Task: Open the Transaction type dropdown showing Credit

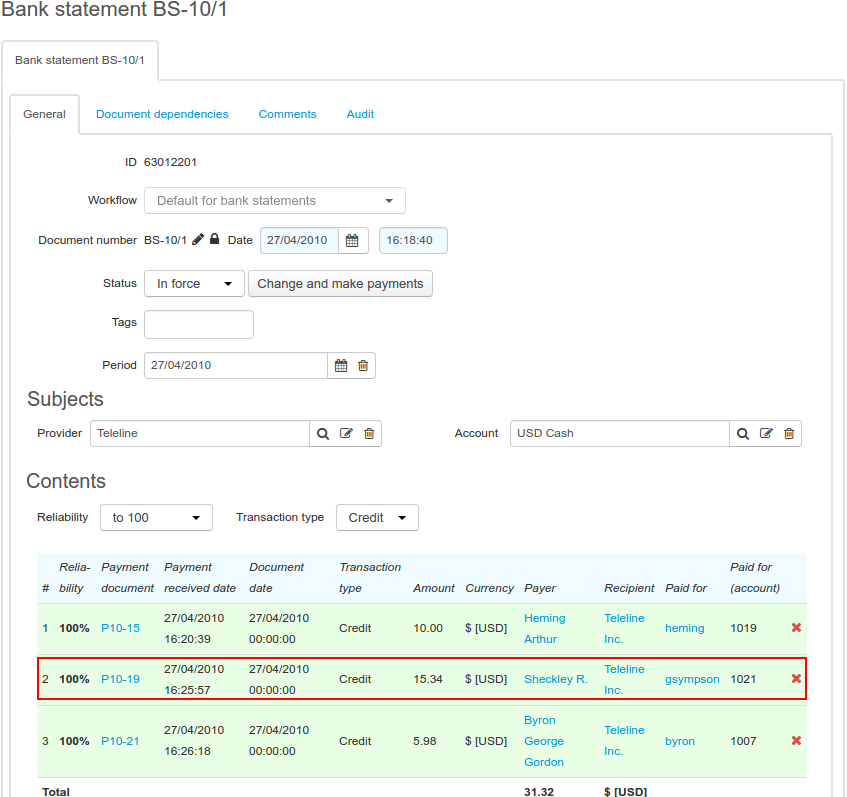Action: pos(377,518)
